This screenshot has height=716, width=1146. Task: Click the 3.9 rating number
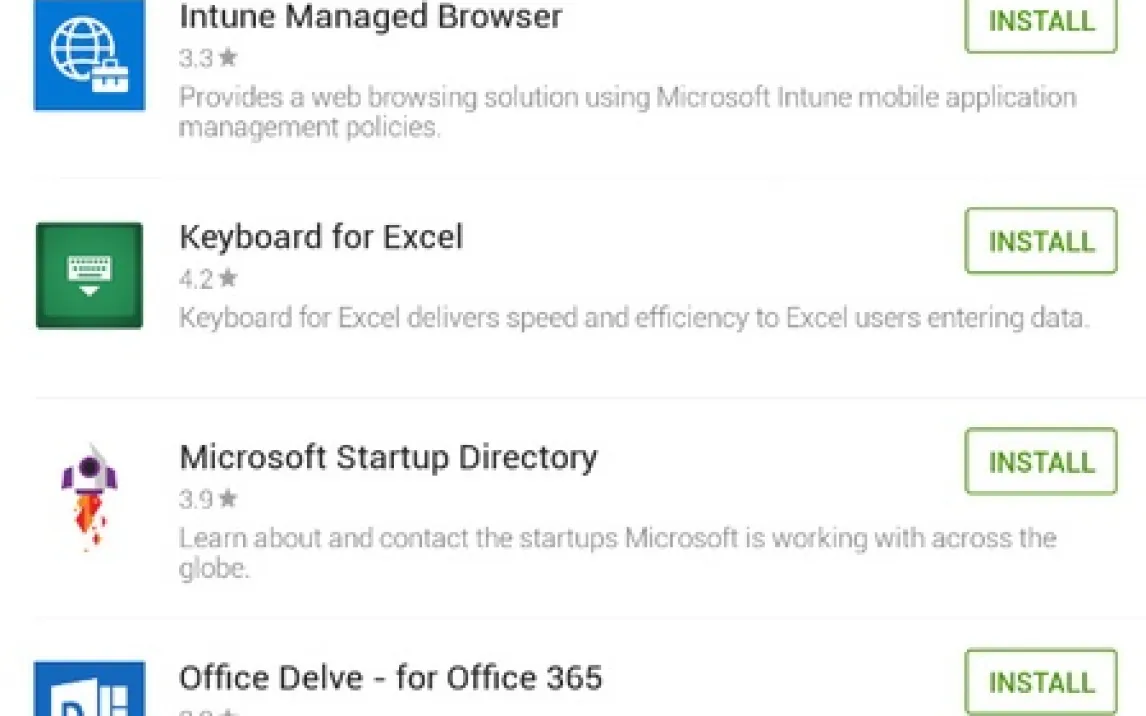[x=196, y=498]
